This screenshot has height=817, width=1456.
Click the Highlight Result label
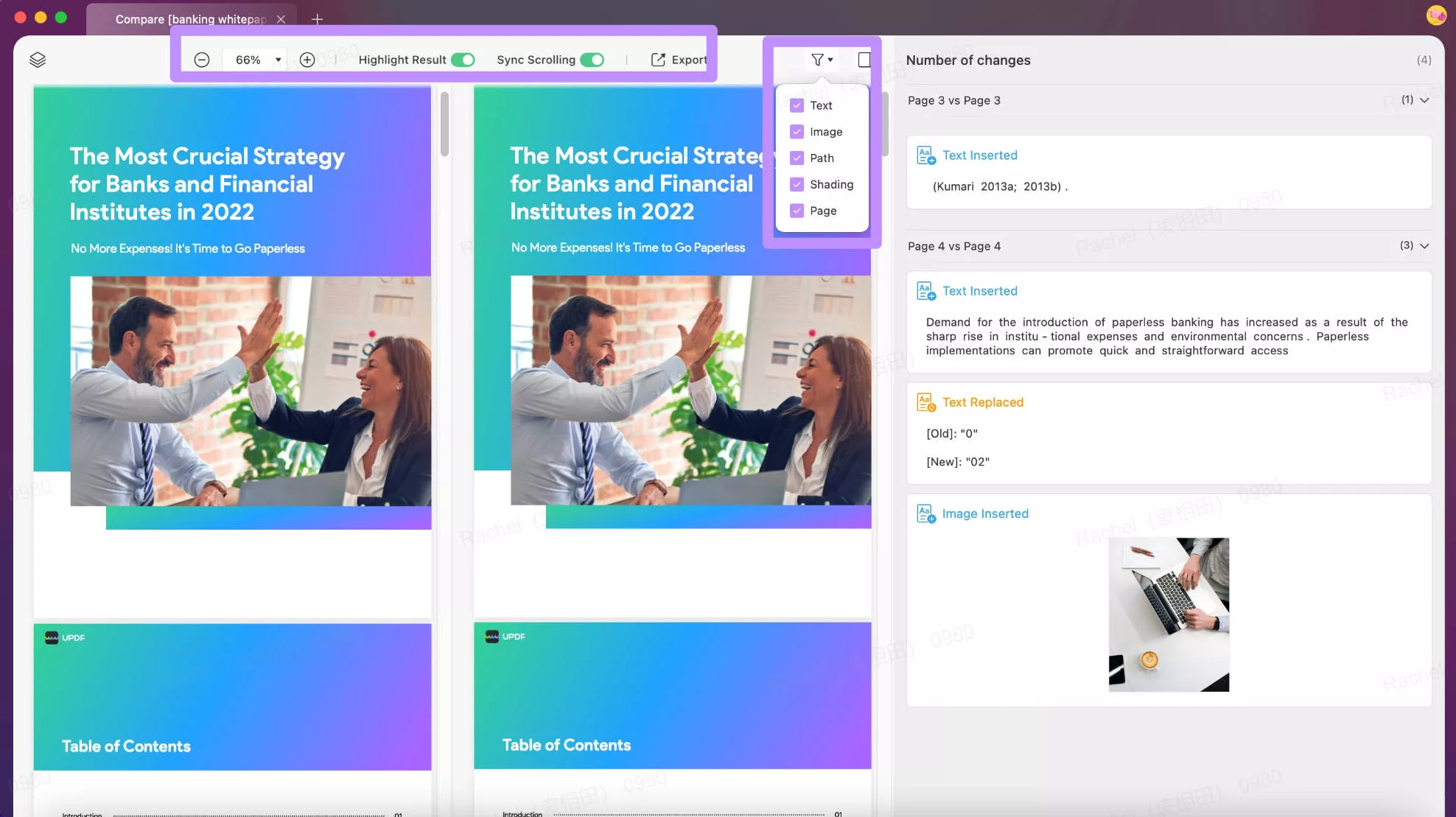point(402,60)
